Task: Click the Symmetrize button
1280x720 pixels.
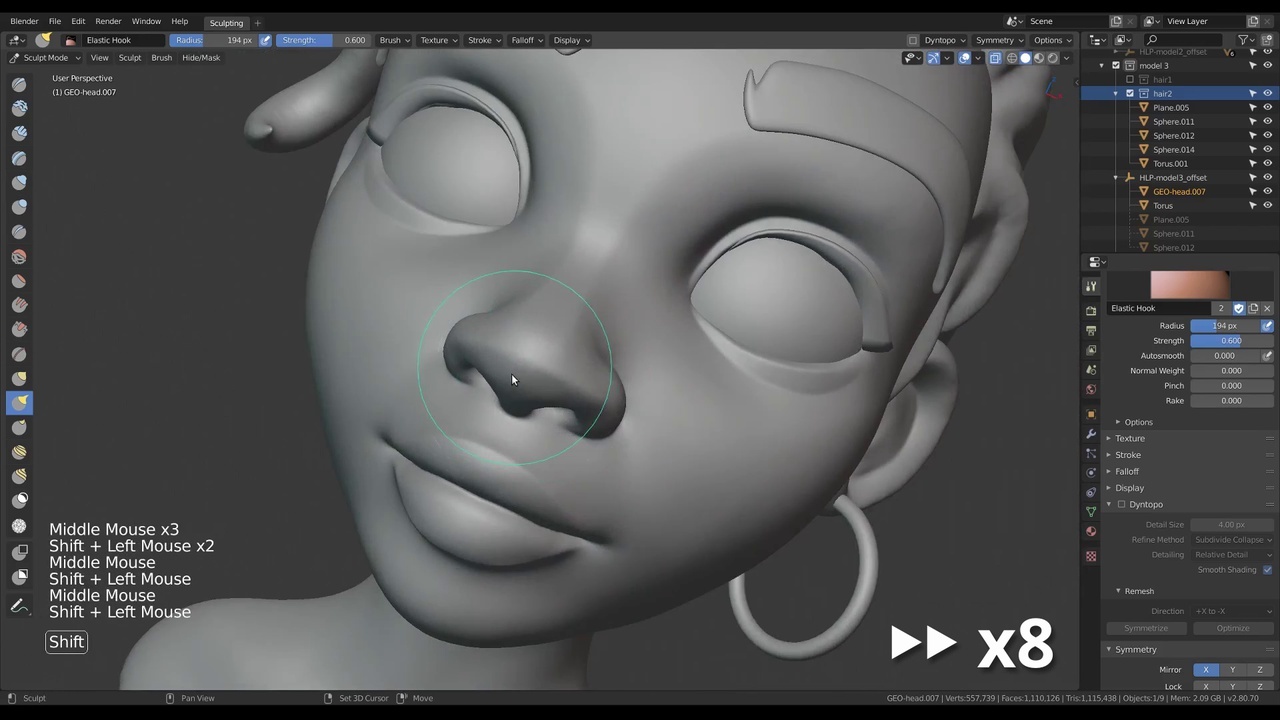Action: click(1146, 628)
